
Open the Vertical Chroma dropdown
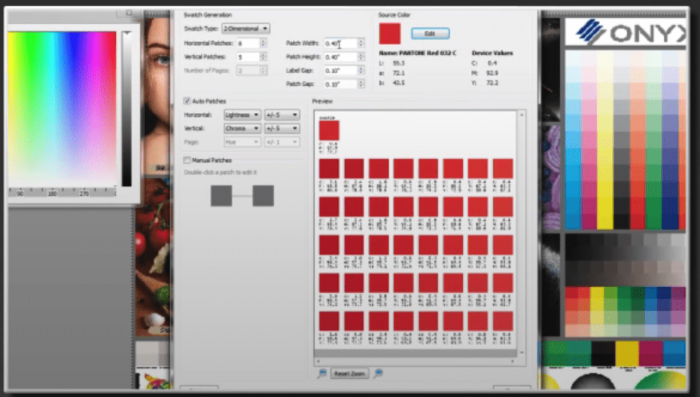pos(242,128)
